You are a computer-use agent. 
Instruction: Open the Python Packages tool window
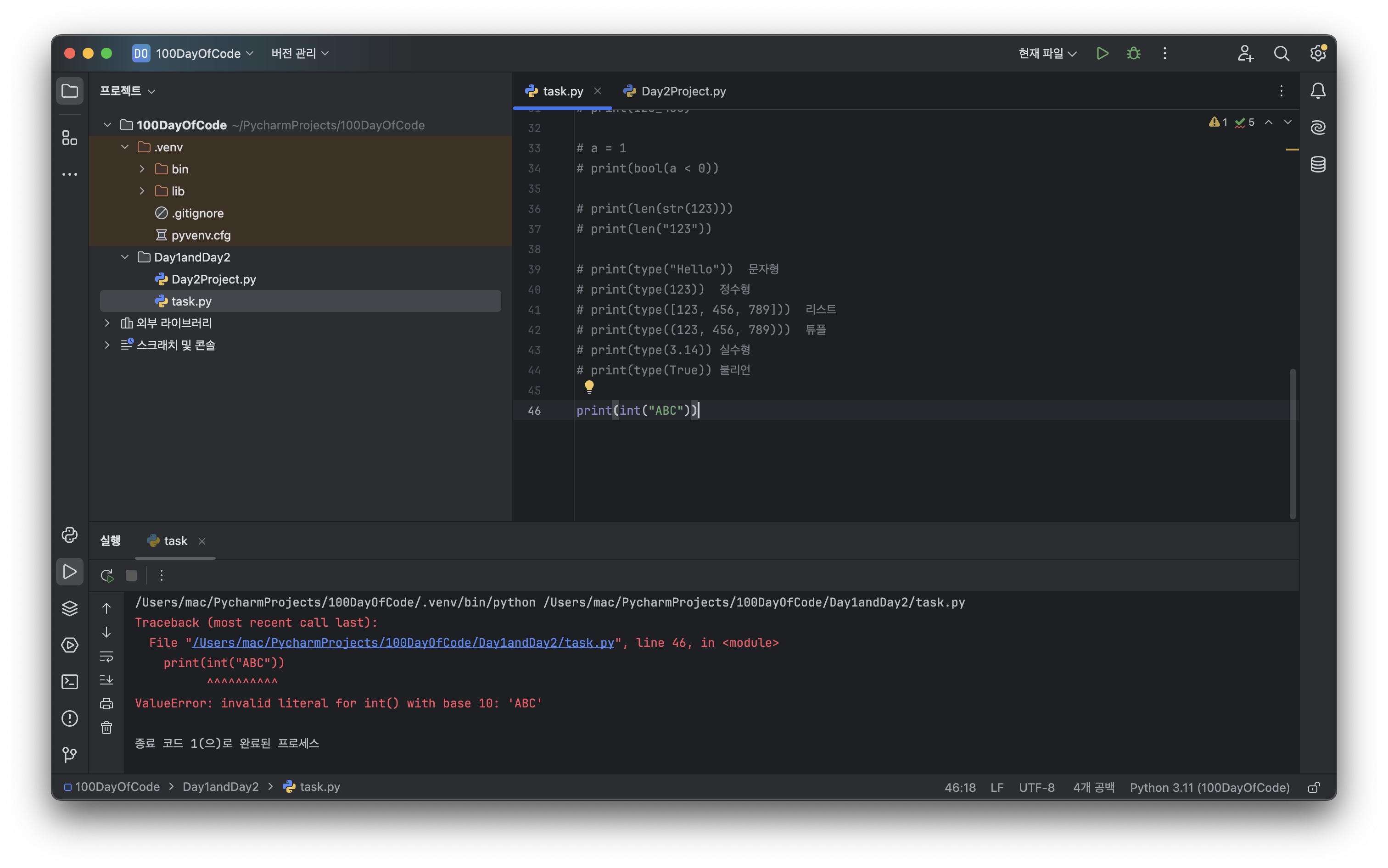point(69,608)
